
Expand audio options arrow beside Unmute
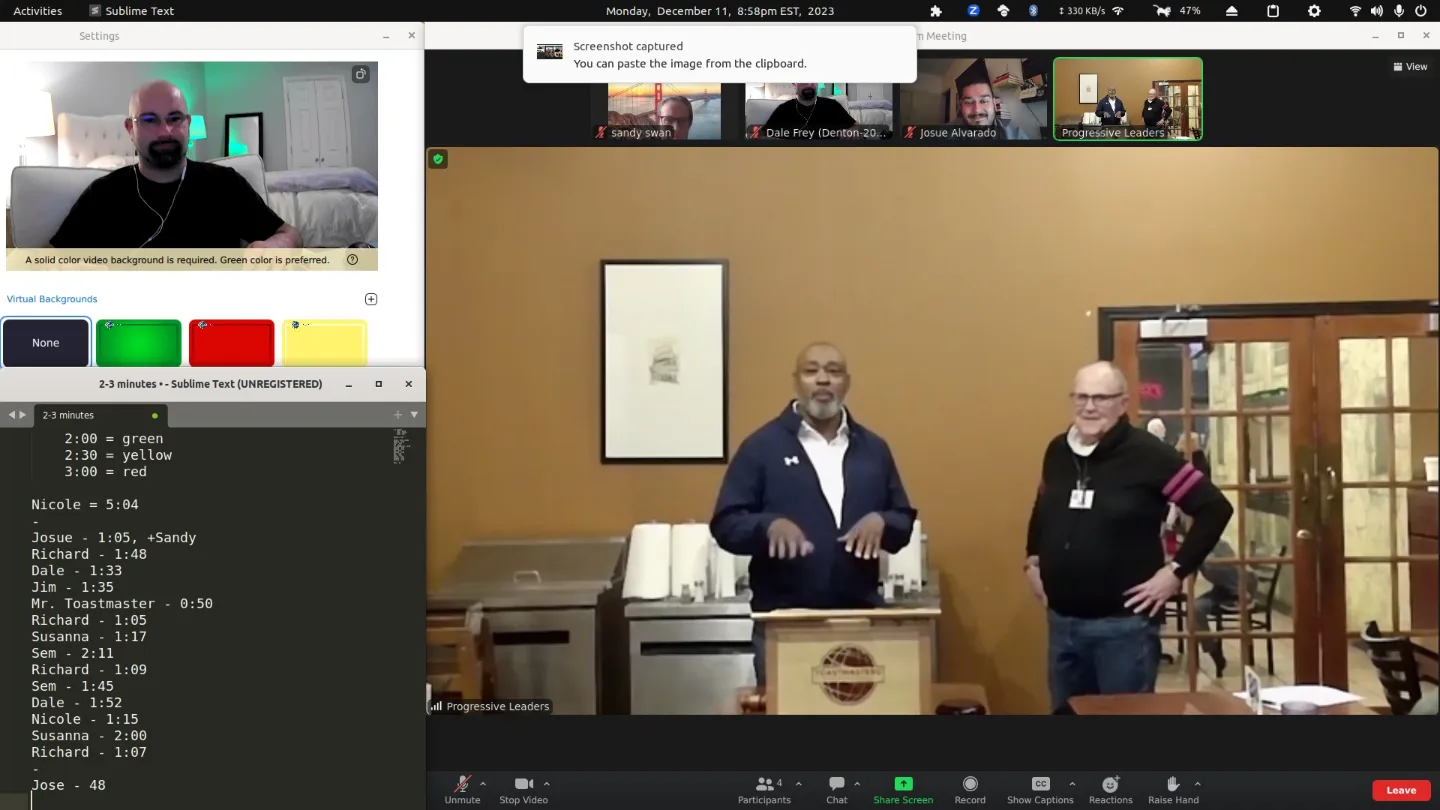pyautogui.click(x=483, y=784)
